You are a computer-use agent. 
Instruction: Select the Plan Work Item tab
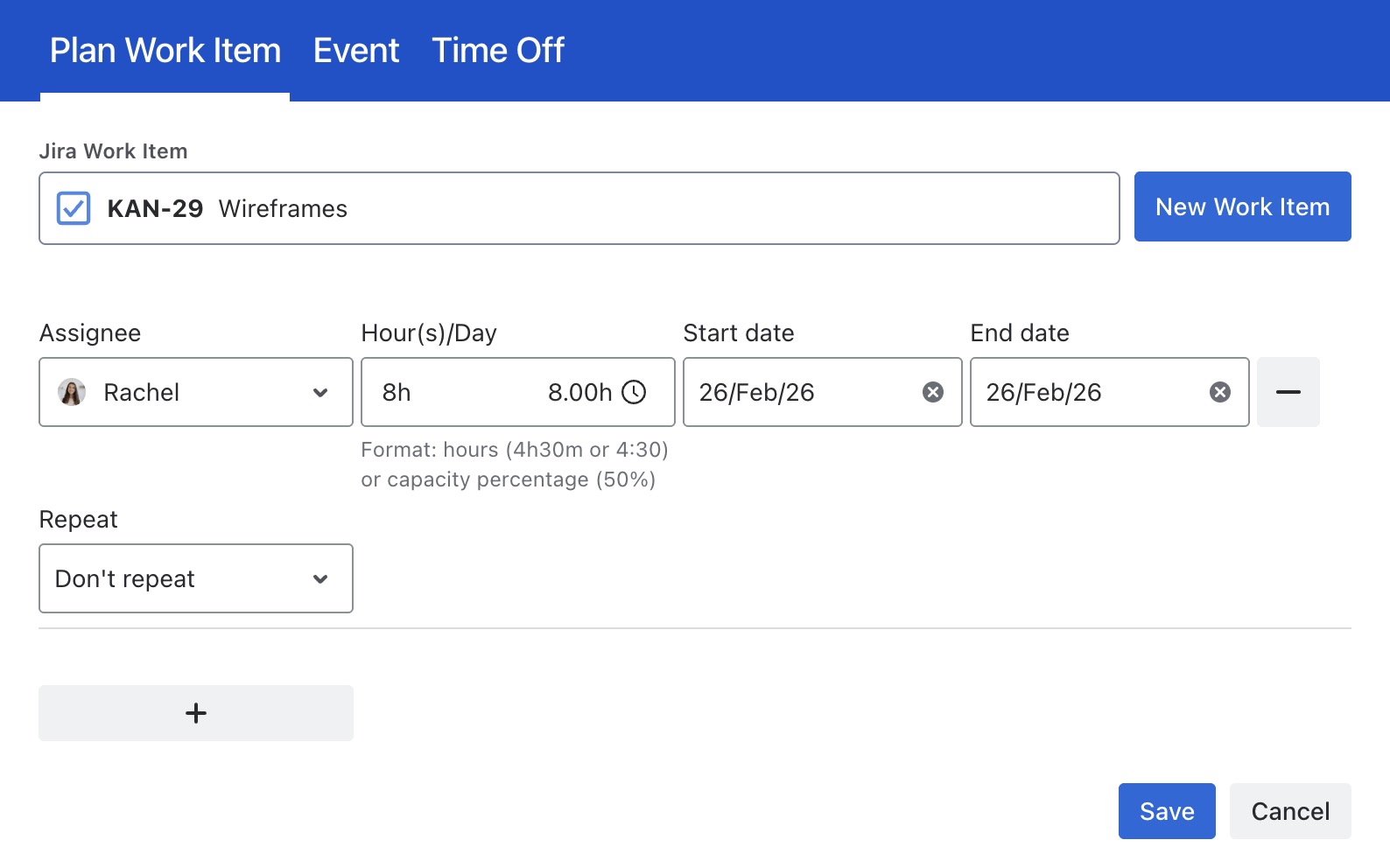tap(165, 51)
